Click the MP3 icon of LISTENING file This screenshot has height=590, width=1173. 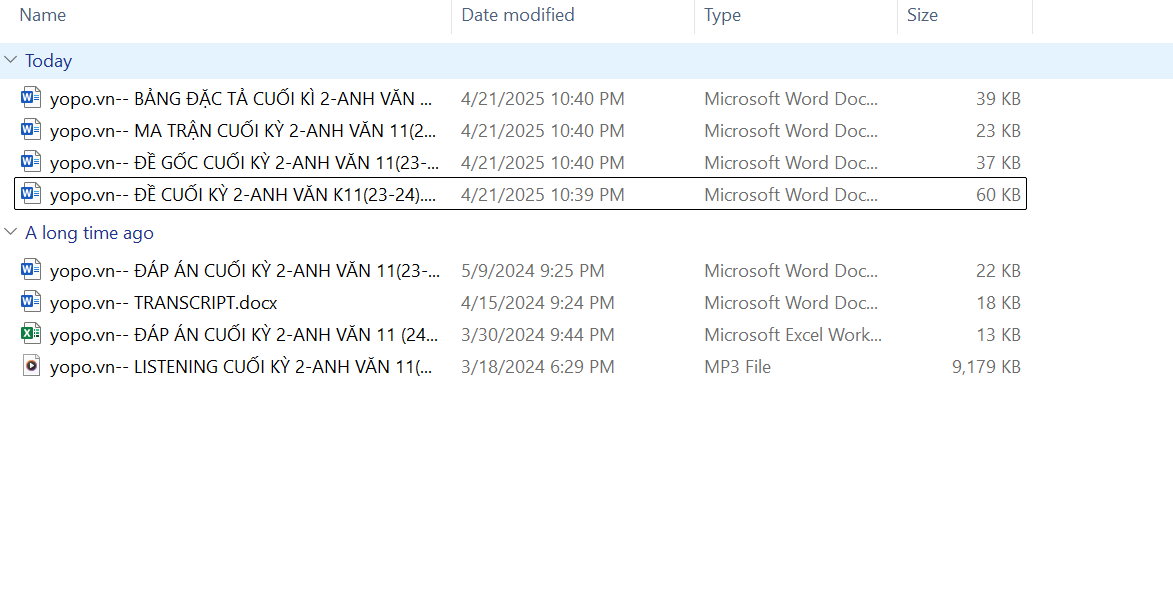point(31,366)
